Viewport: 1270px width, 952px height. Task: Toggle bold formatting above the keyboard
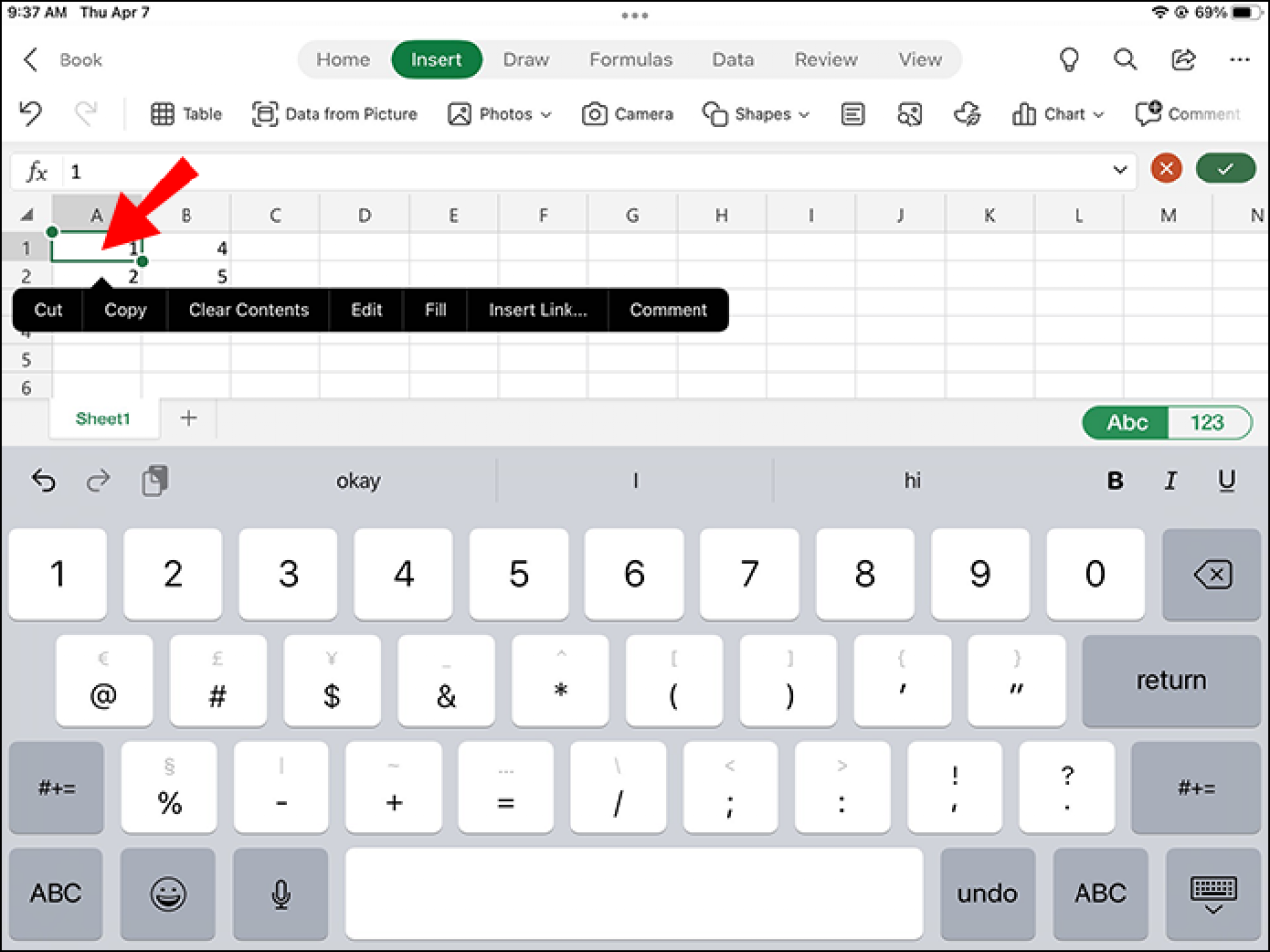point(1115,481)
